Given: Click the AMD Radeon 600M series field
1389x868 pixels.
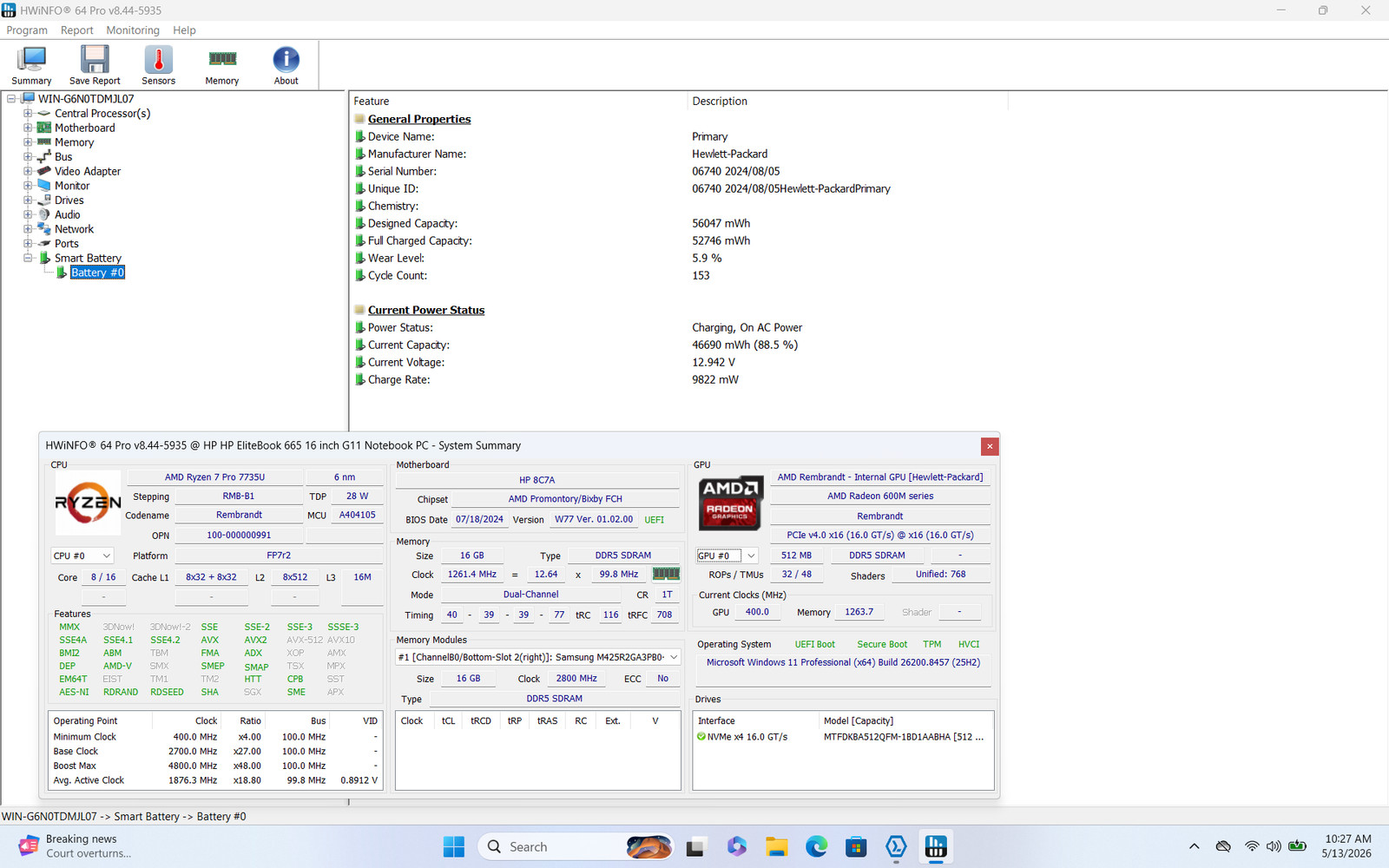Looking at the screenshot, I should click(880, 496).
